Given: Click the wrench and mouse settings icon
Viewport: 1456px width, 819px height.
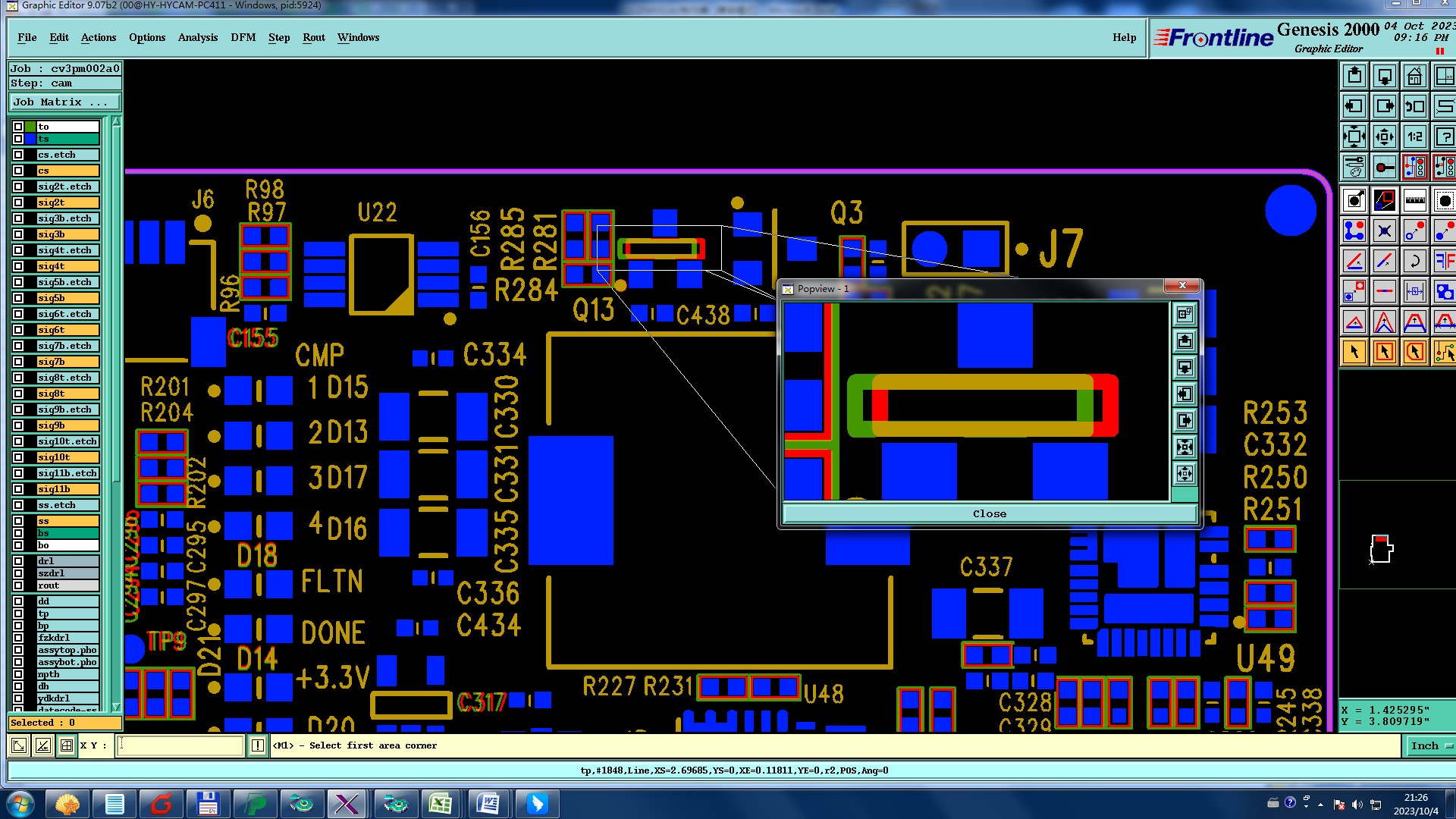Looking at the screenshot, I should (1354, 168).
